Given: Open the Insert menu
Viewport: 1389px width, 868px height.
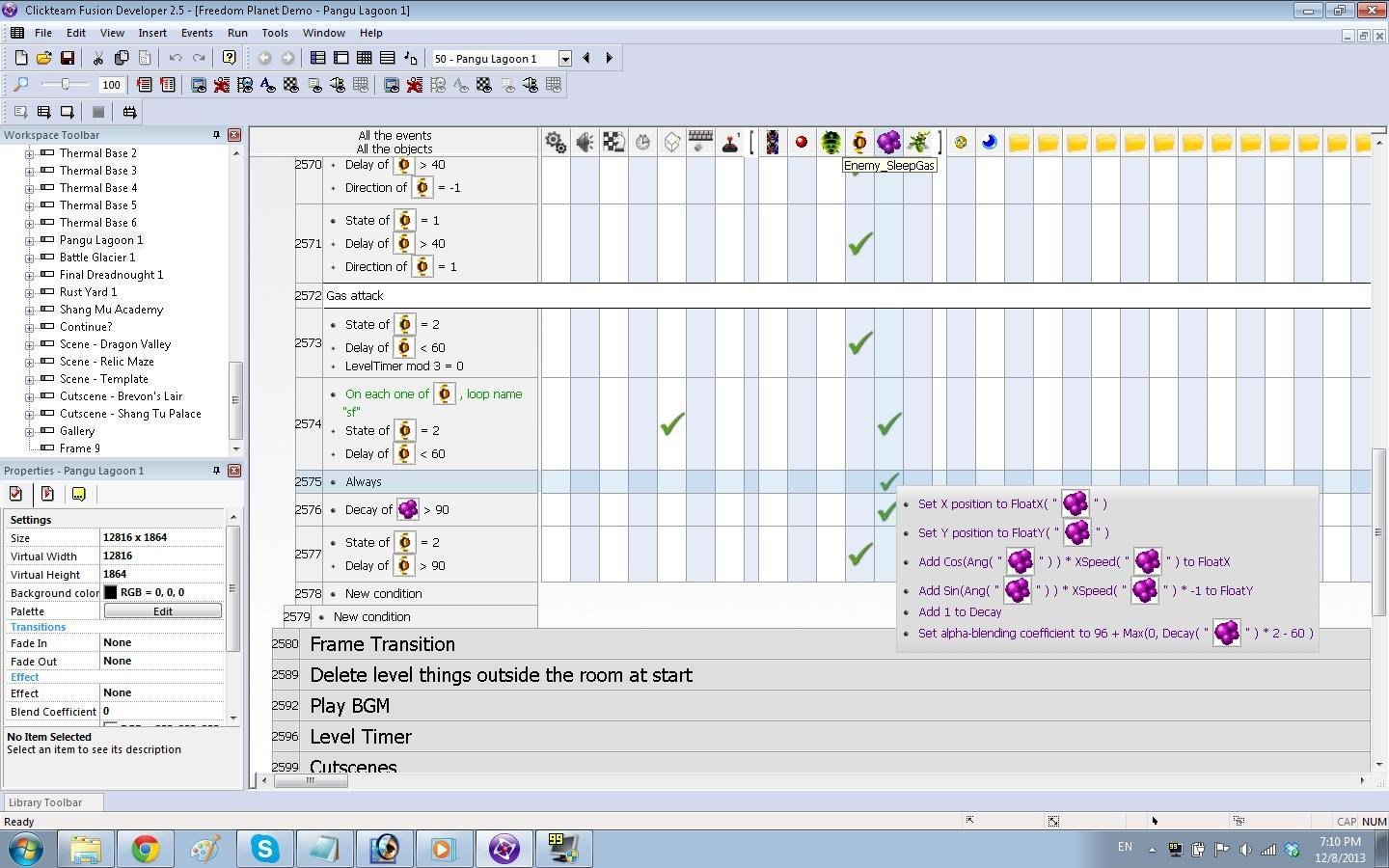Looking at the screenshot, I should click(x=152, y=33).
